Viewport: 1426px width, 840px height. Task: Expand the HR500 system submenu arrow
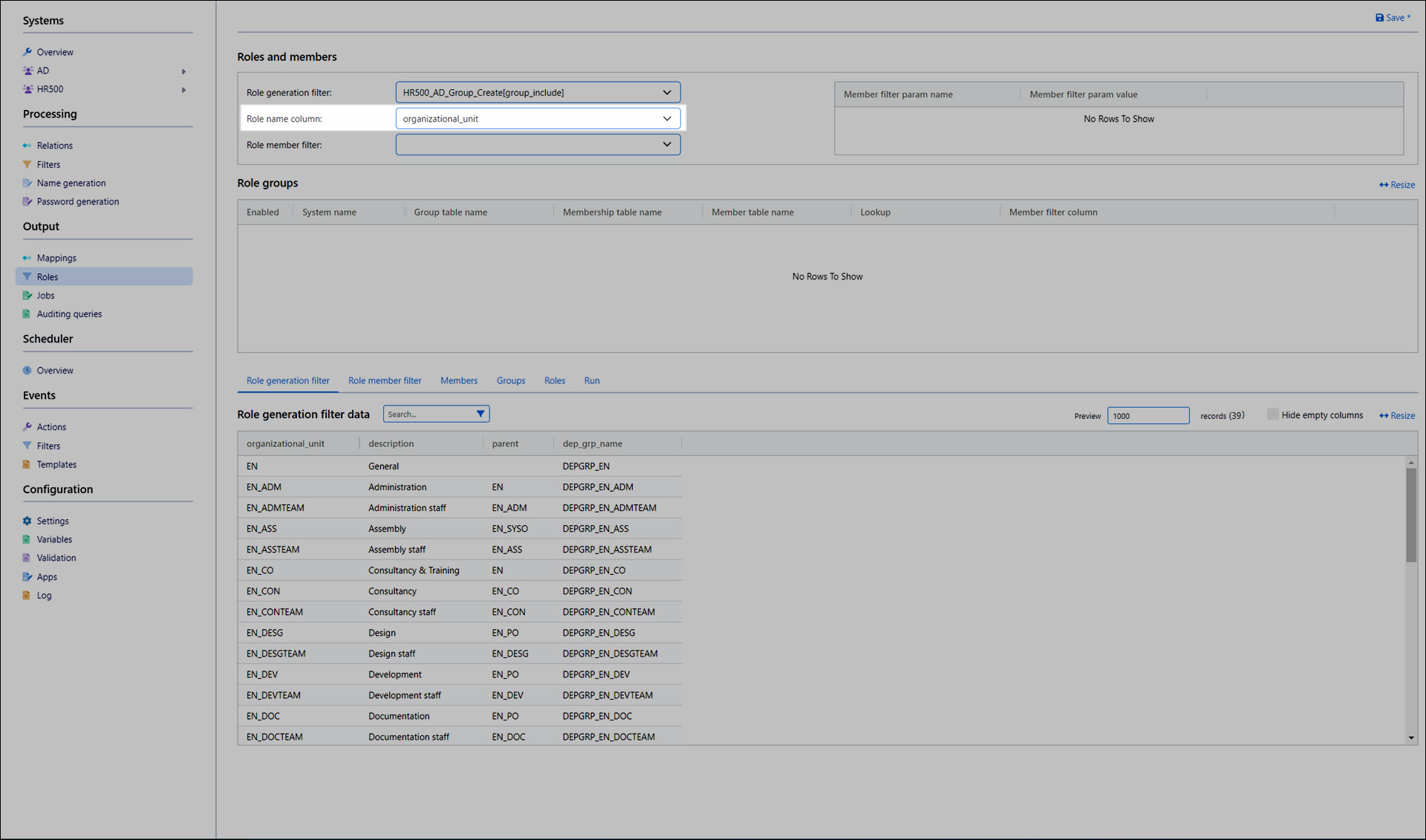183,90
